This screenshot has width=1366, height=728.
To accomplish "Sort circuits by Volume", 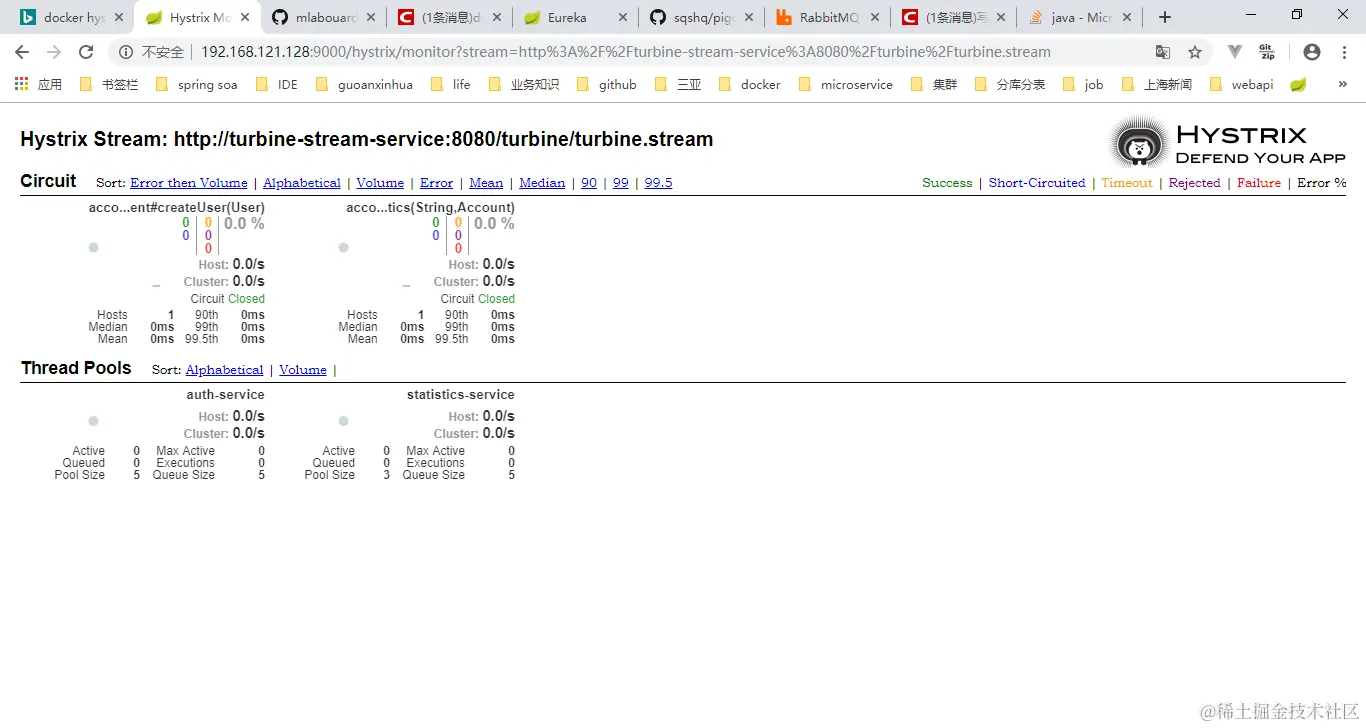I will pos(380,183).
